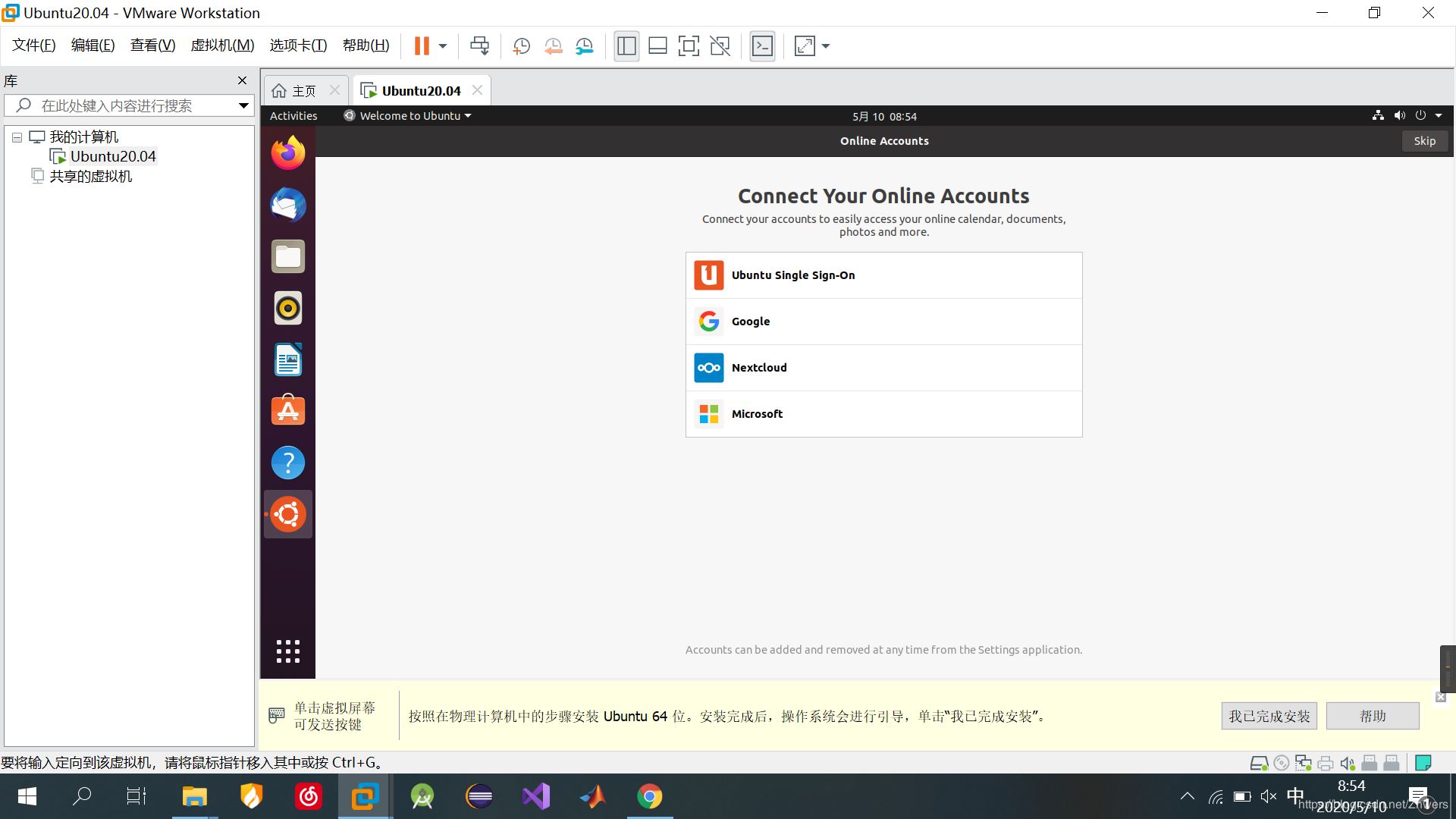Collapse the 我的计算机 tree node
The height and width of the screenshot is (819, 1456).
pyautogui.click(x=17, y=137)
